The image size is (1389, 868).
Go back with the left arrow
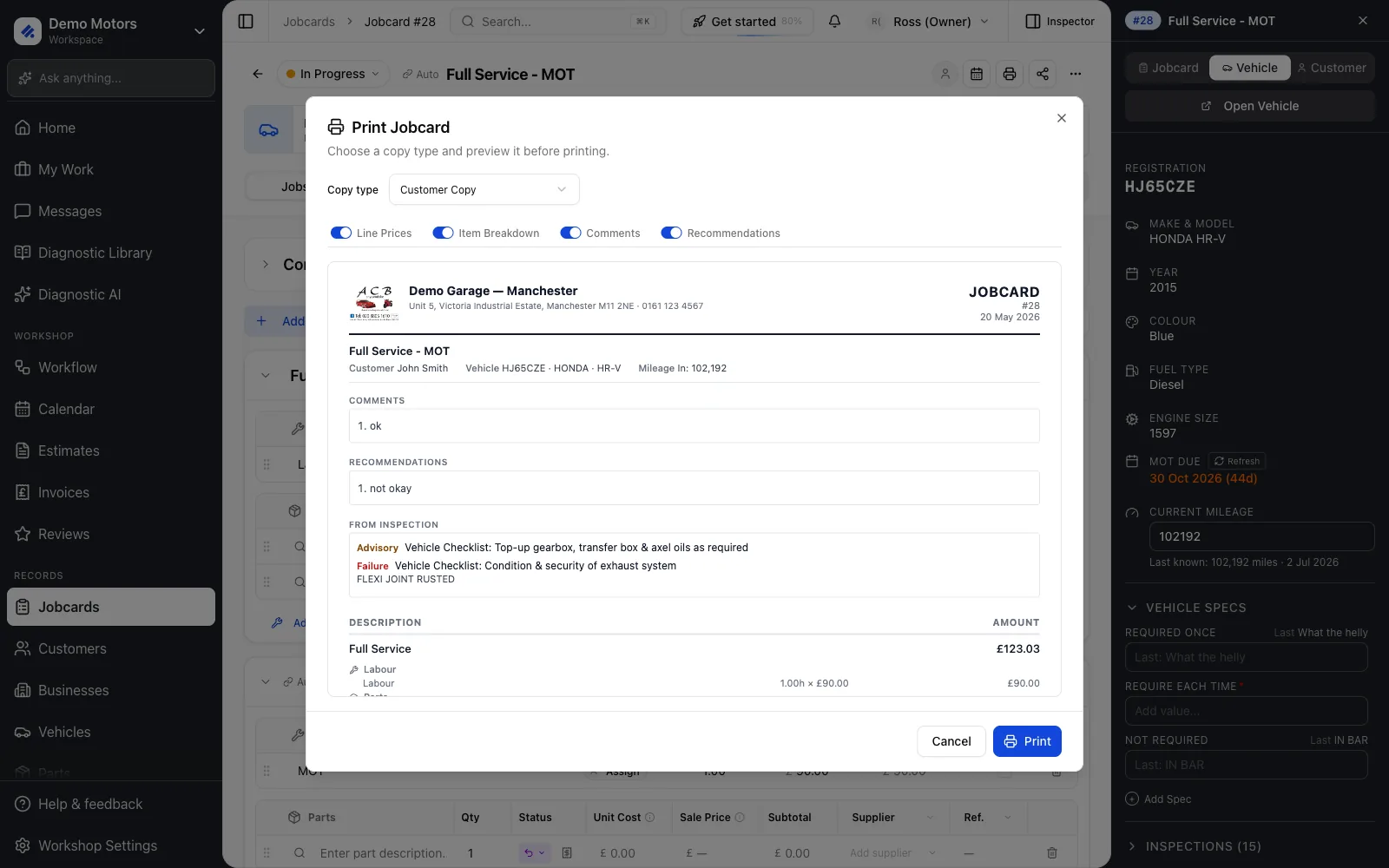(258, 74)
